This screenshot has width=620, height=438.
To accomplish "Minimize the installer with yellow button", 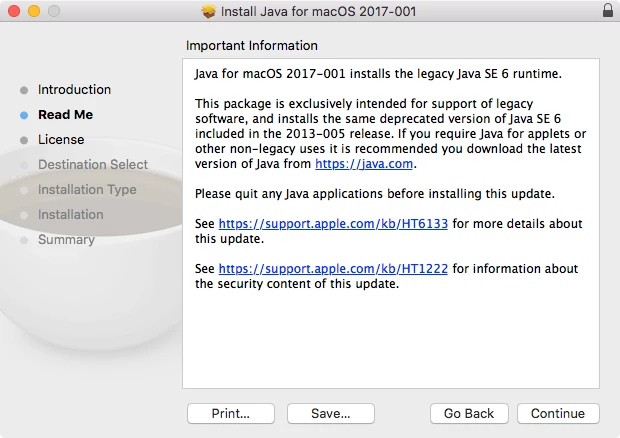I will [34, 11].
